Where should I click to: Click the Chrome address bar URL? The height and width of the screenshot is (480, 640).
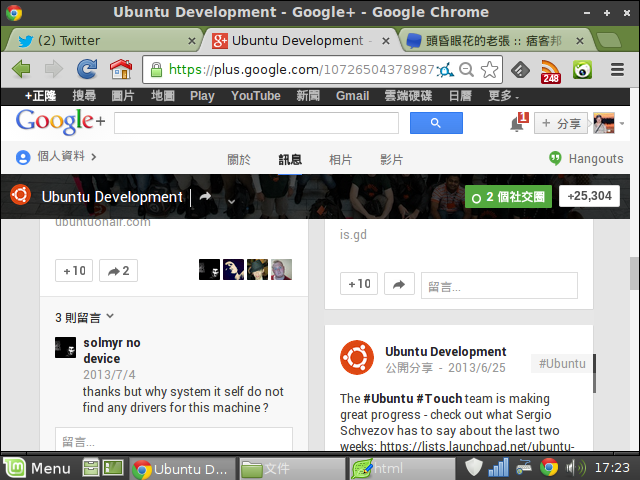tap(301, 70)
